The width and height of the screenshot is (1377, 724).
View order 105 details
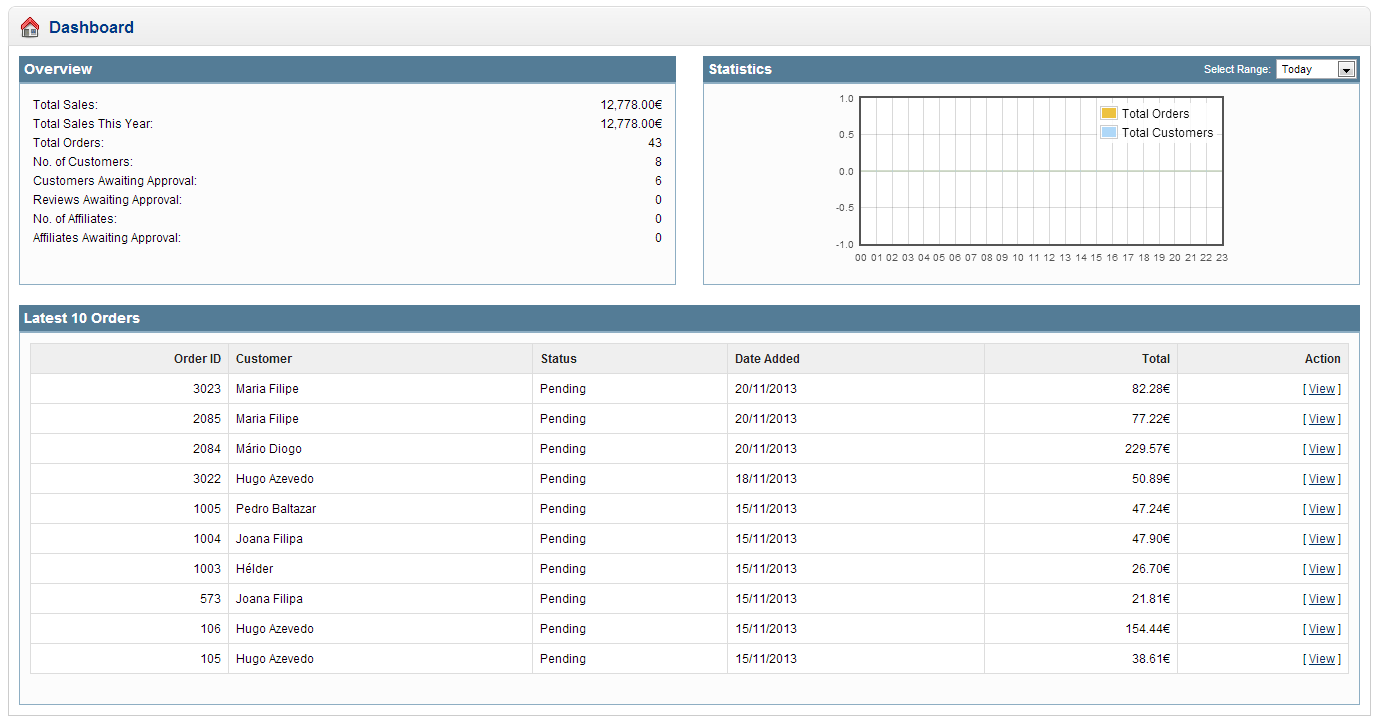pyautogui.click(x=1322, y=659)
